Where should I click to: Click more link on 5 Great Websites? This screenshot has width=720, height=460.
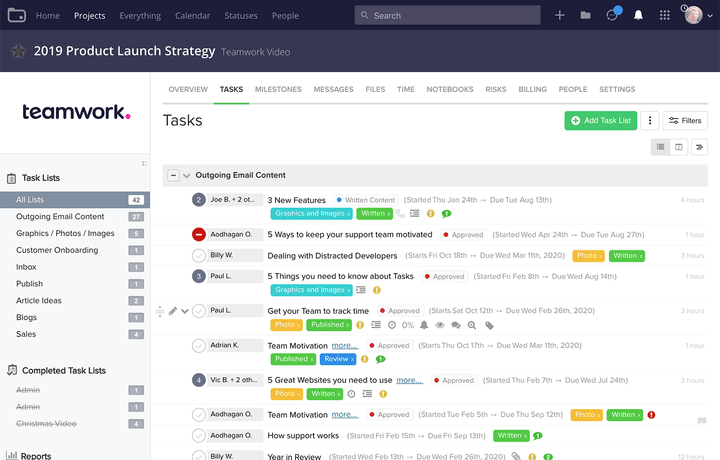pyautogui.click(x=410, y=380)
